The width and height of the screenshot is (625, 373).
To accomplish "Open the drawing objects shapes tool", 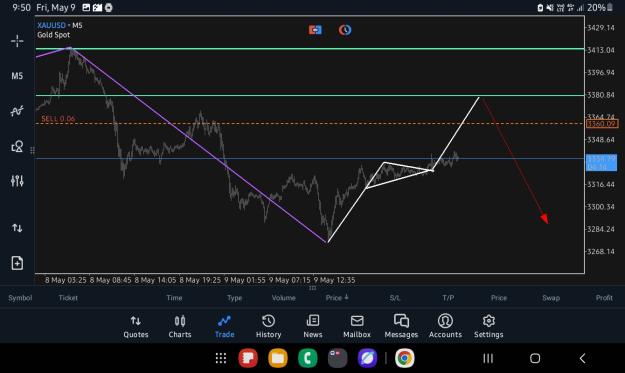I will 17,146.
